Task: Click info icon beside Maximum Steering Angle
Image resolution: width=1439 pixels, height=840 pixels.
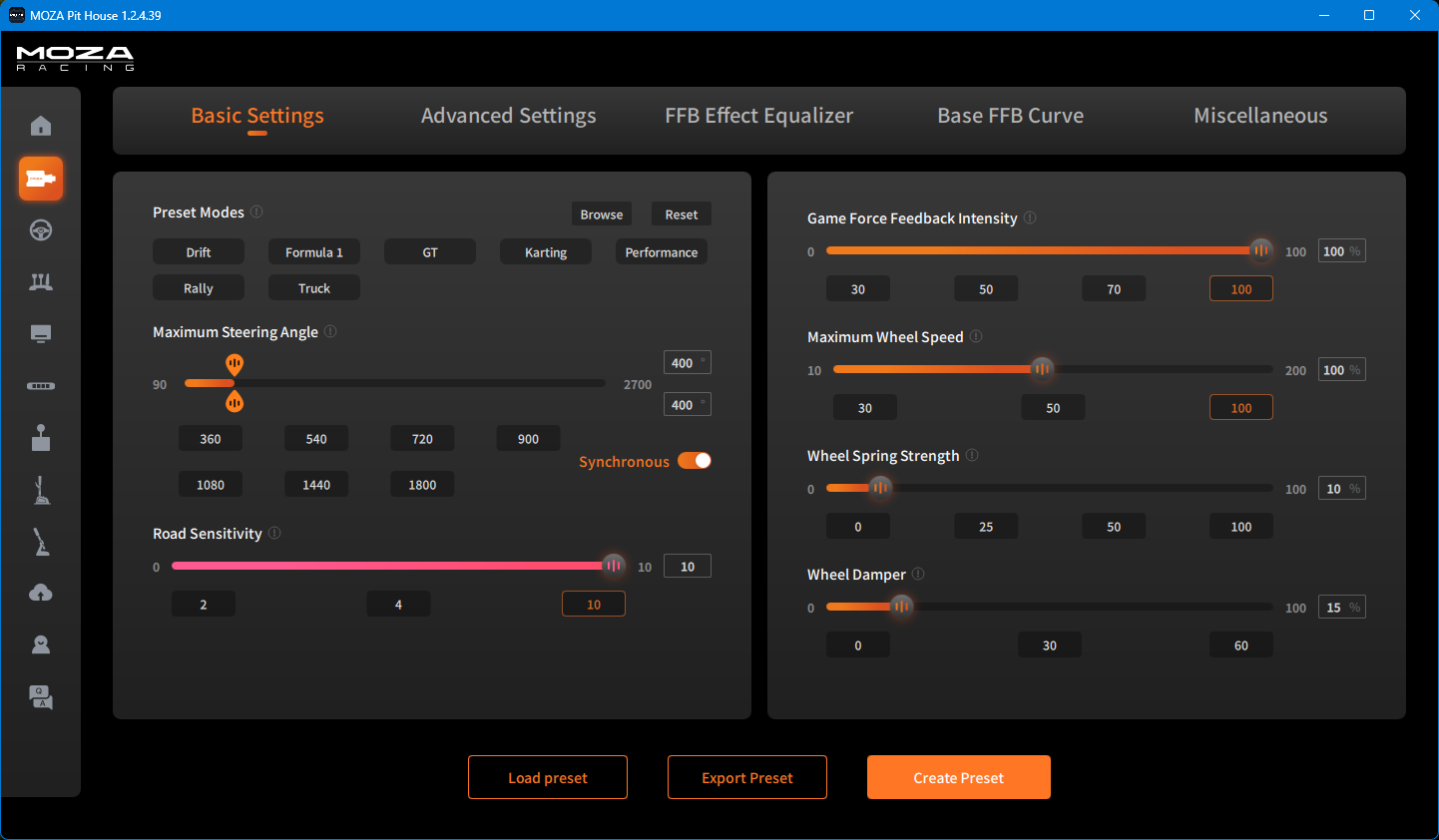Action: click(x=330, y=331)
